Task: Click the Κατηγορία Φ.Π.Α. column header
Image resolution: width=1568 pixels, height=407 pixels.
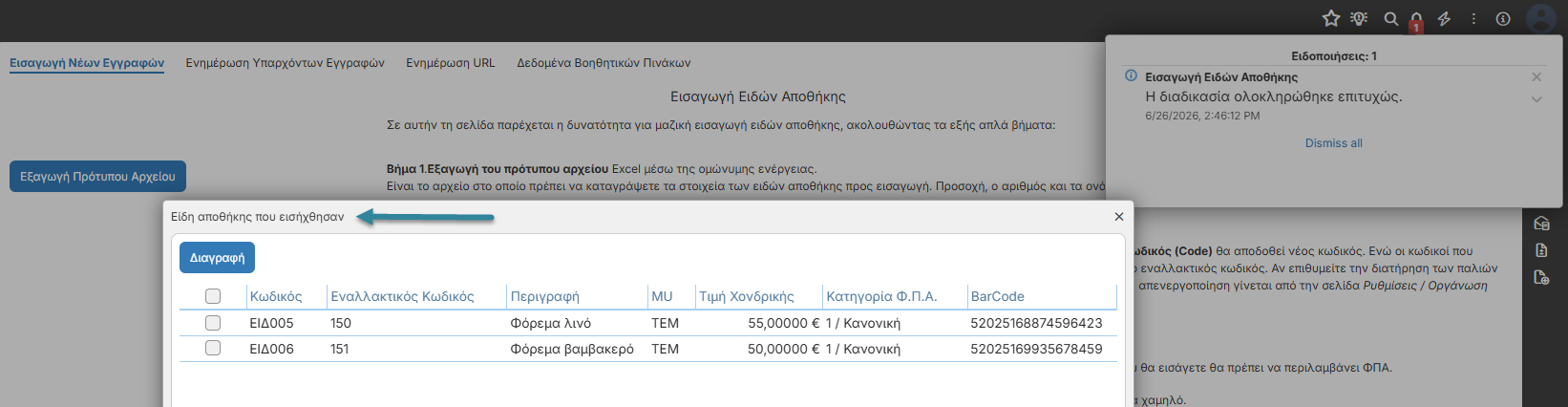Action: click(881, 296)
